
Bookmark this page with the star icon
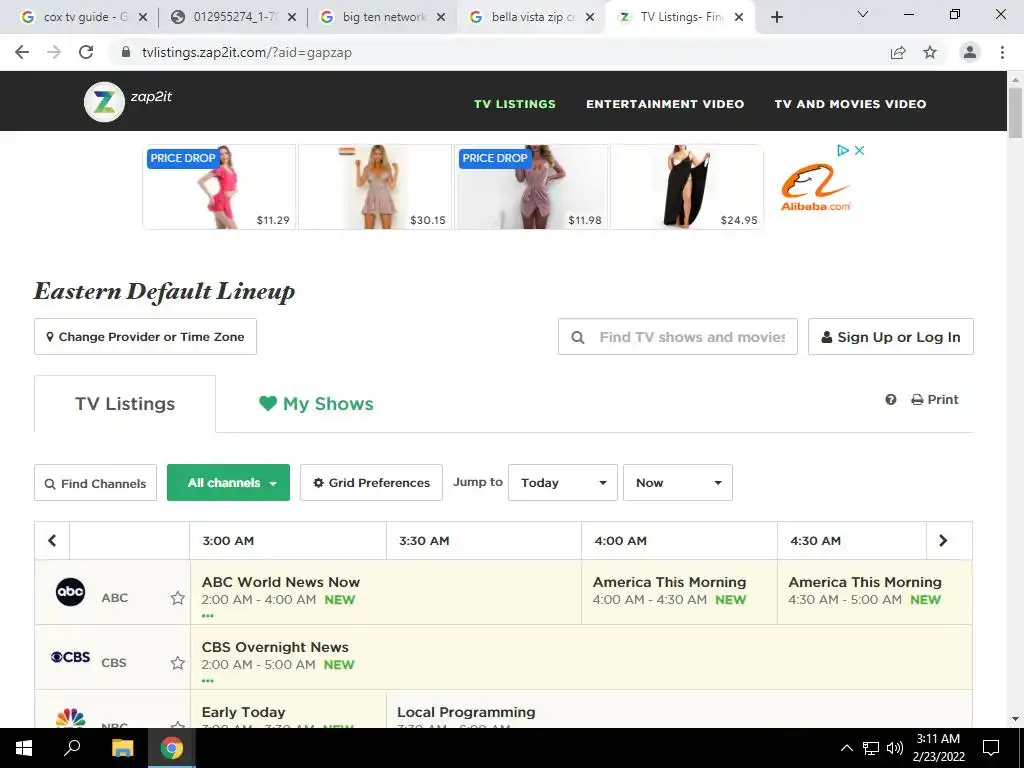[930, 52]
